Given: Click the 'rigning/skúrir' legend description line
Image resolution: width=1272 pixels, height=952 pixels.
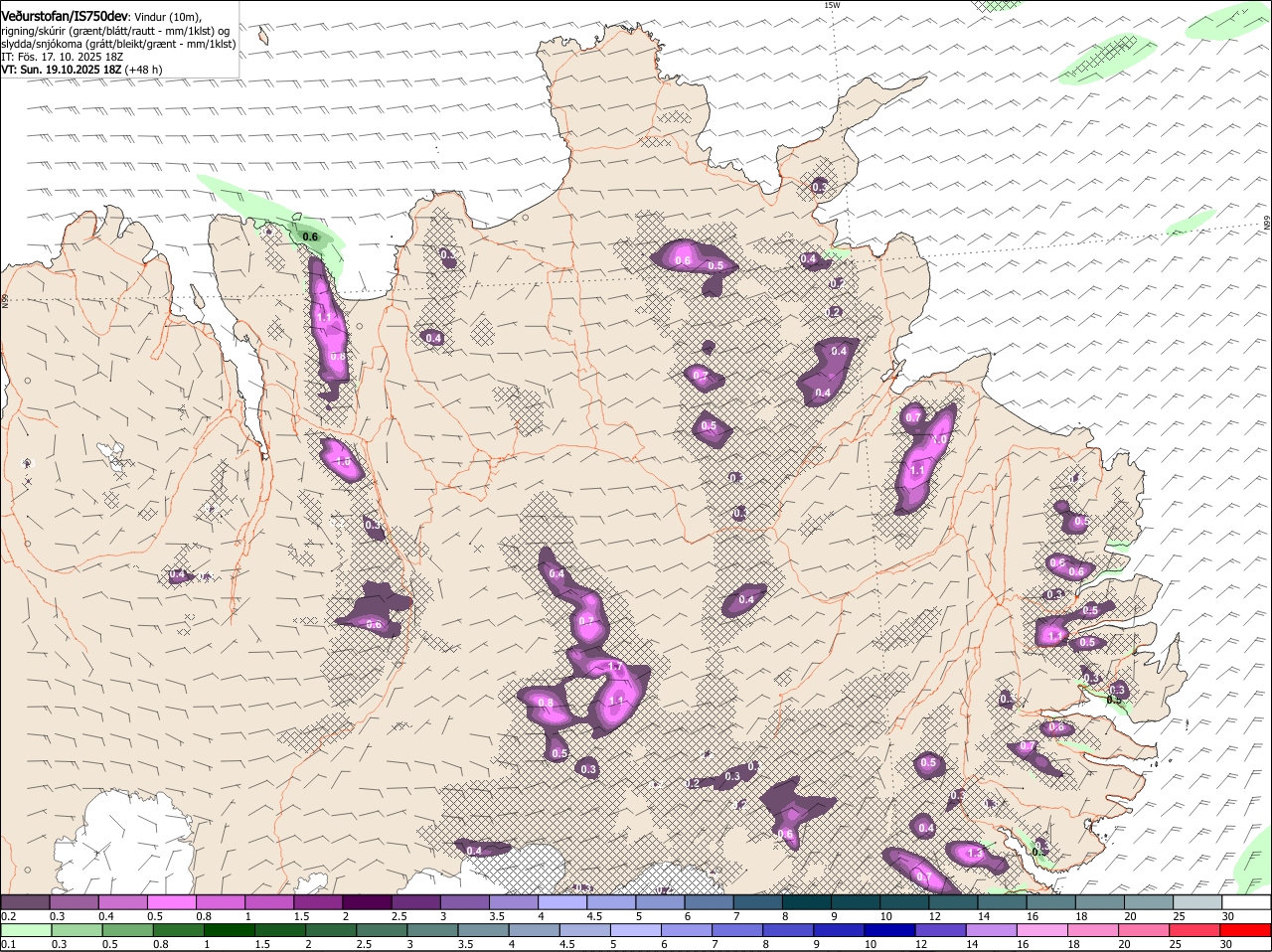Looking at the screenshot, I should pos(116,31).
